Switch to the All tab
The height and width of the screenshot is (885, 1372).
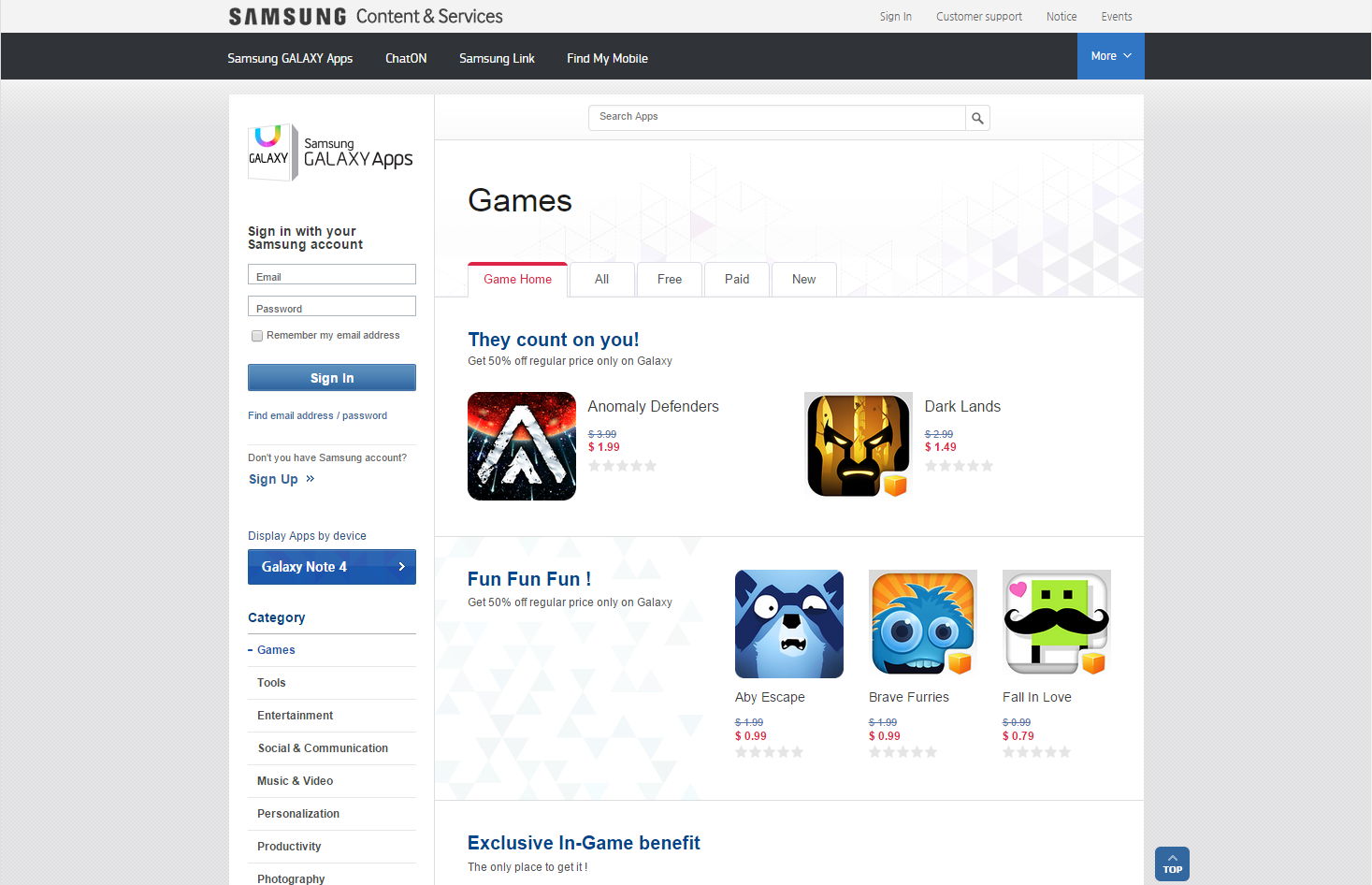[x=601, y=280]
